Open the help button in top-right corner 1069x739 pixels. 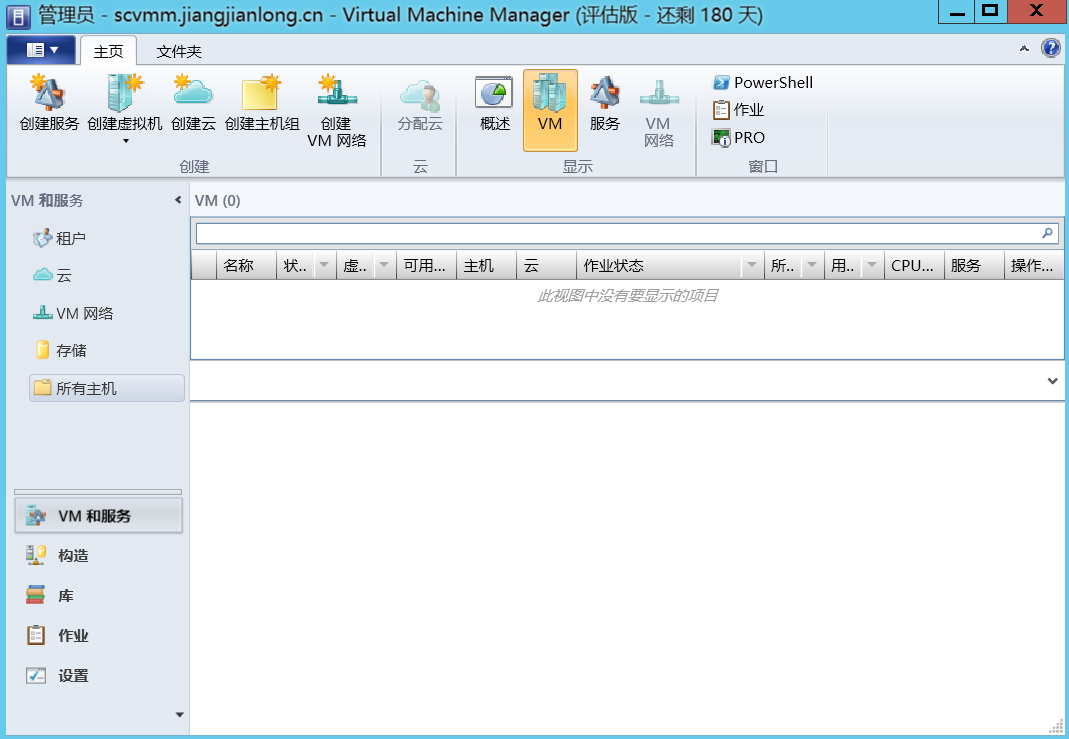click(1051, 48)
